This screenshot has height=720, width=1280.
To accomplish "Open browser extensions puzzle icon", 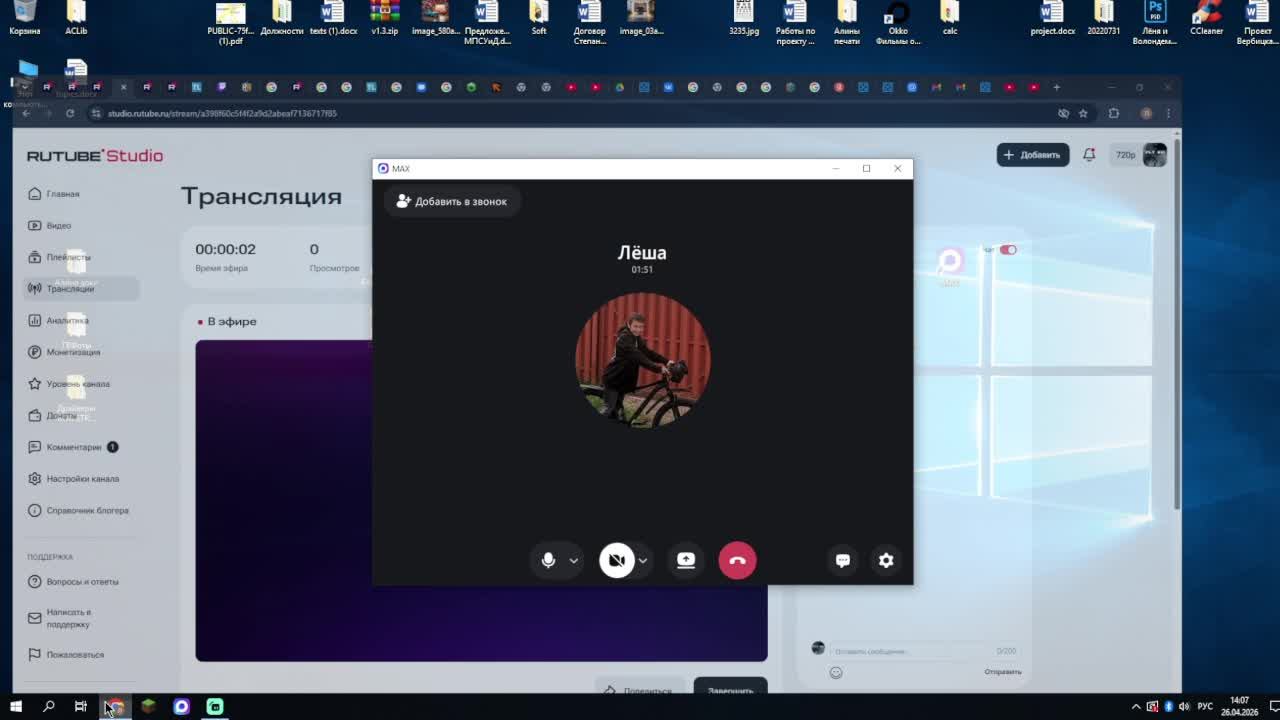I will 1114,113.
